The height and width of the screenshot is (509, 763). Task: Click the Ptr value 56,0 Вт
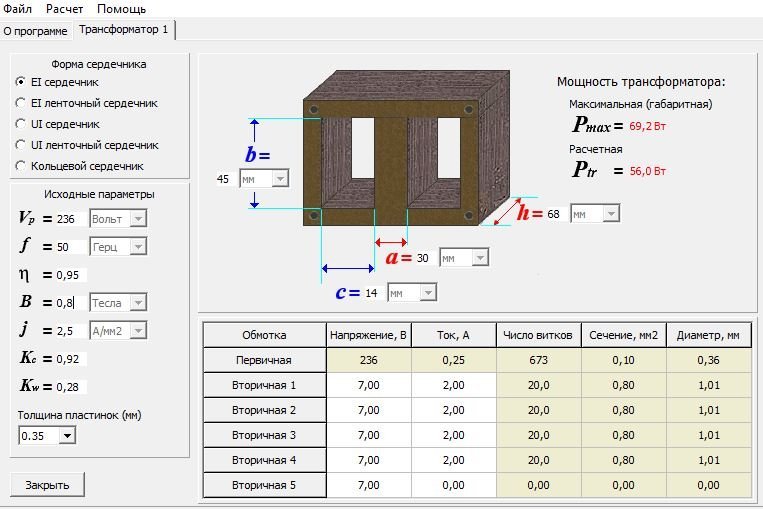(x=647, y=171)
